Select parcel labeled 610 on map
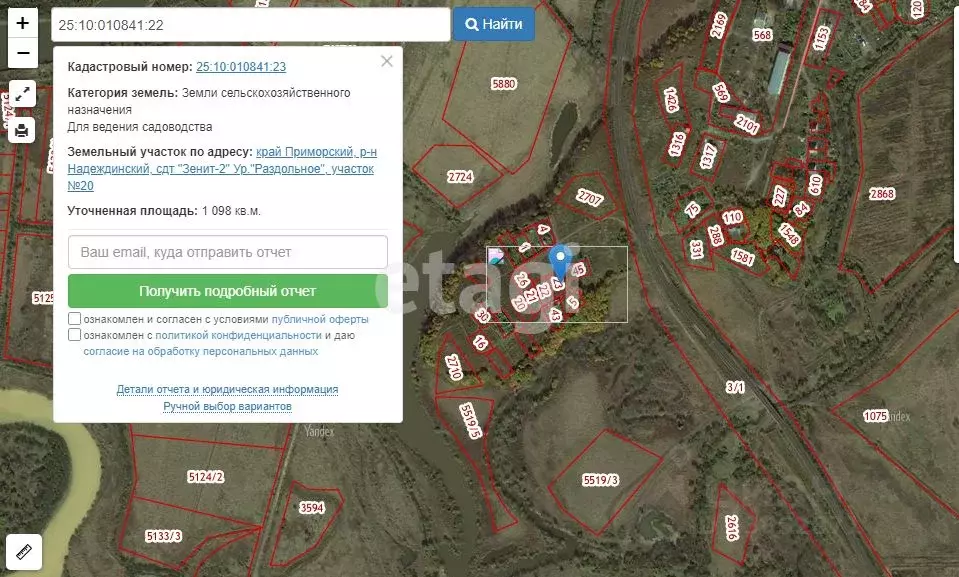The image size is (959, 577). (815, 184)
